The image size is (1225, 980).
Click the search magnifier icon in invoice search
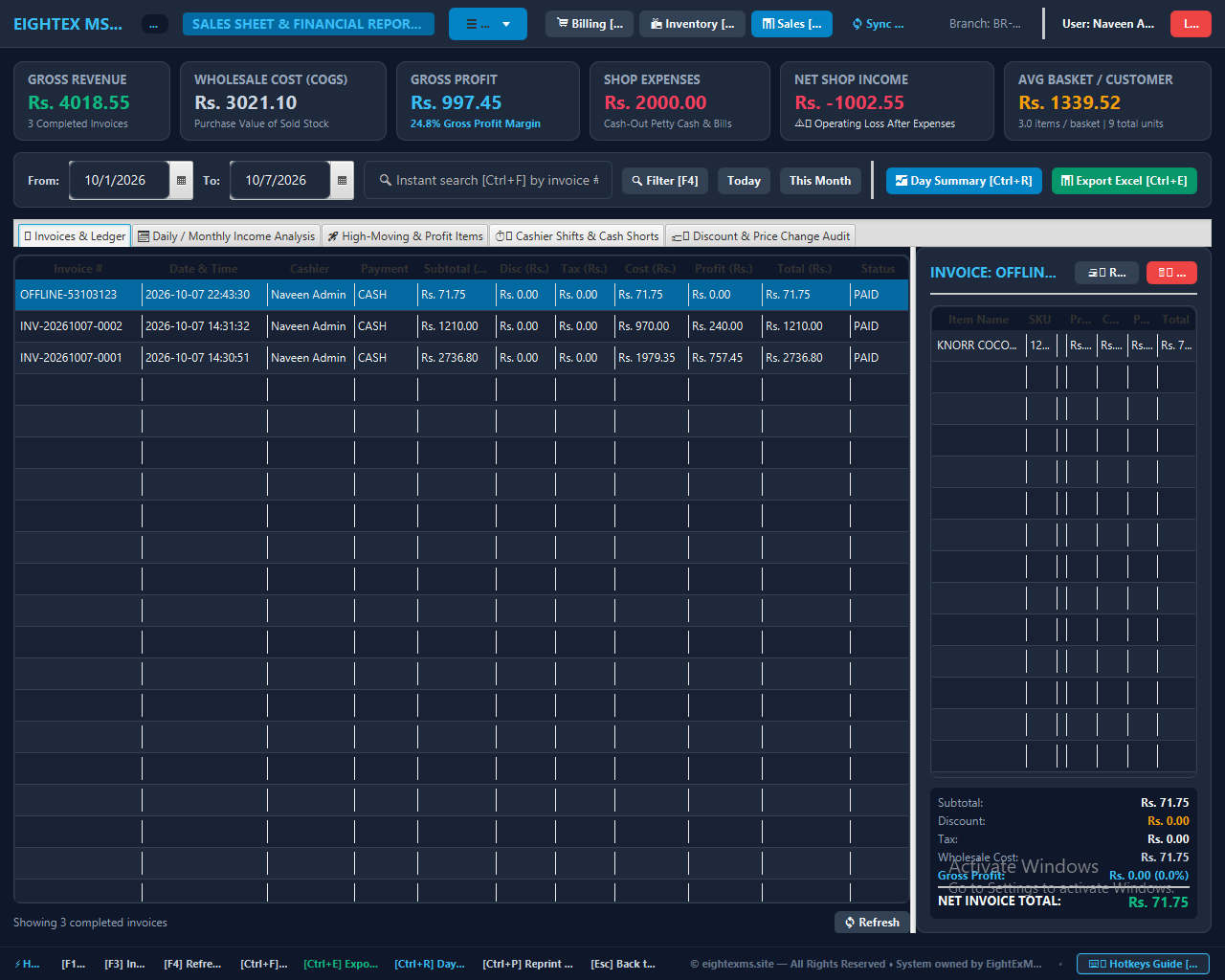(385, 180)
